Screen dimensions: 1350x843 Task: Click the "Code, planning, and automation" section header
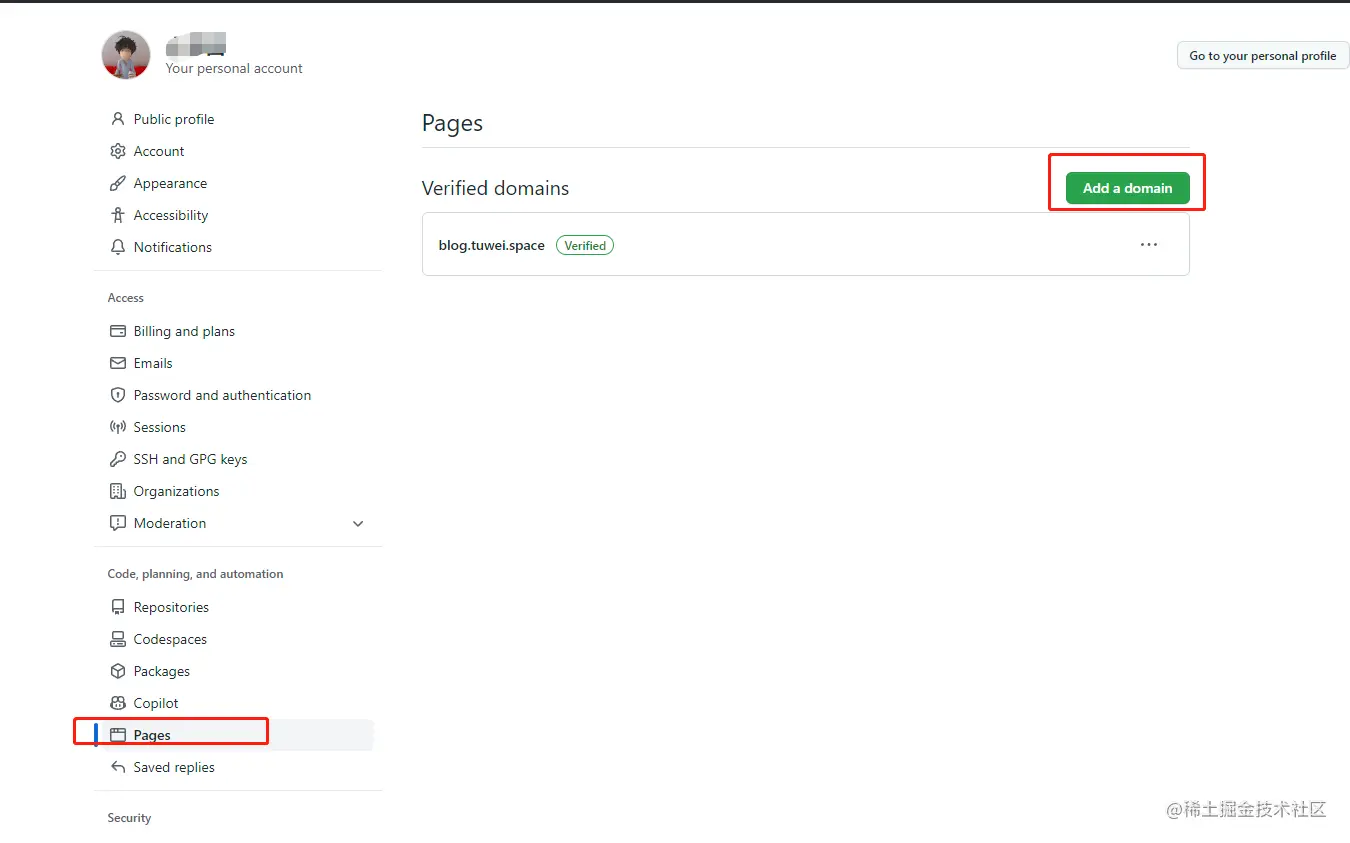tap(195, 574)
